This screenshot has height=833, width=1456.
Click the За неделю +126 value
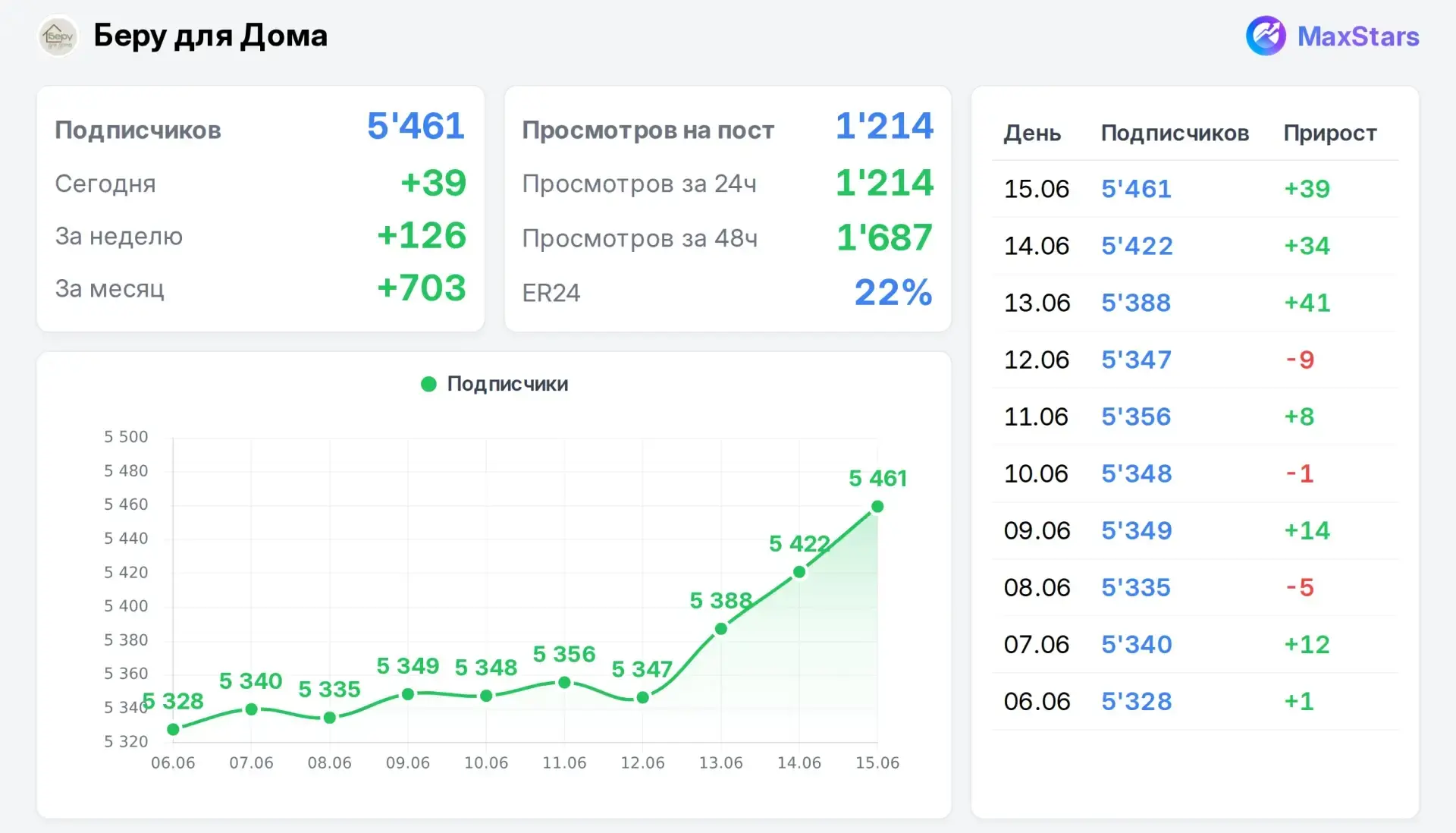[422, 235]
